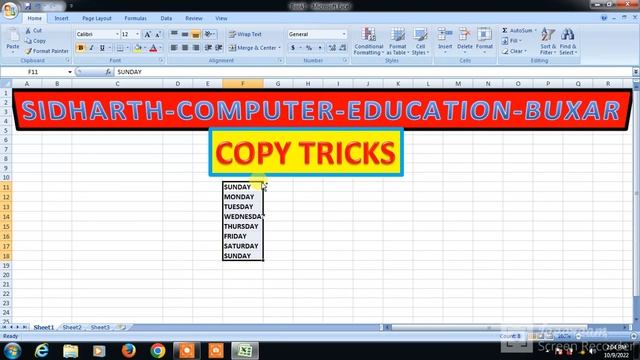Image resolution: width=640 pixels, height=360 pixels.
Task: Open the text Orientation tool
Action: [x=209, y=34]
